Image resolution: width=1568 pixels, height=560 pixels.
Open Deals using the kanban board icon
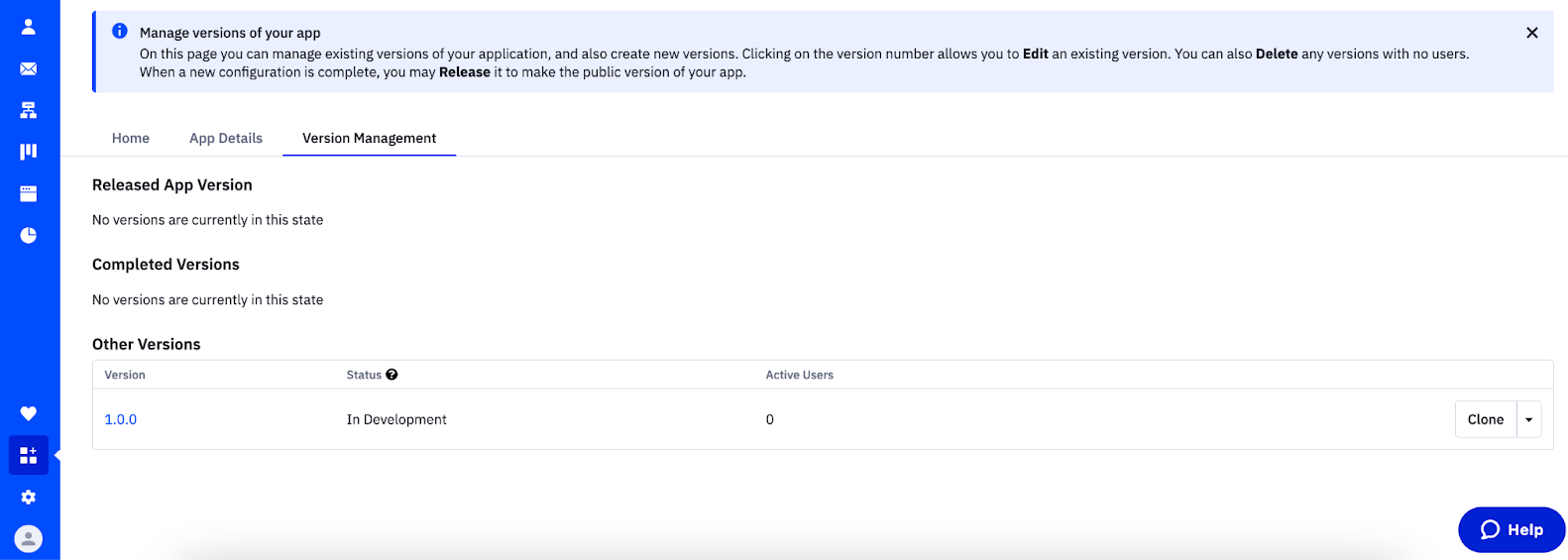pos(29,152)
